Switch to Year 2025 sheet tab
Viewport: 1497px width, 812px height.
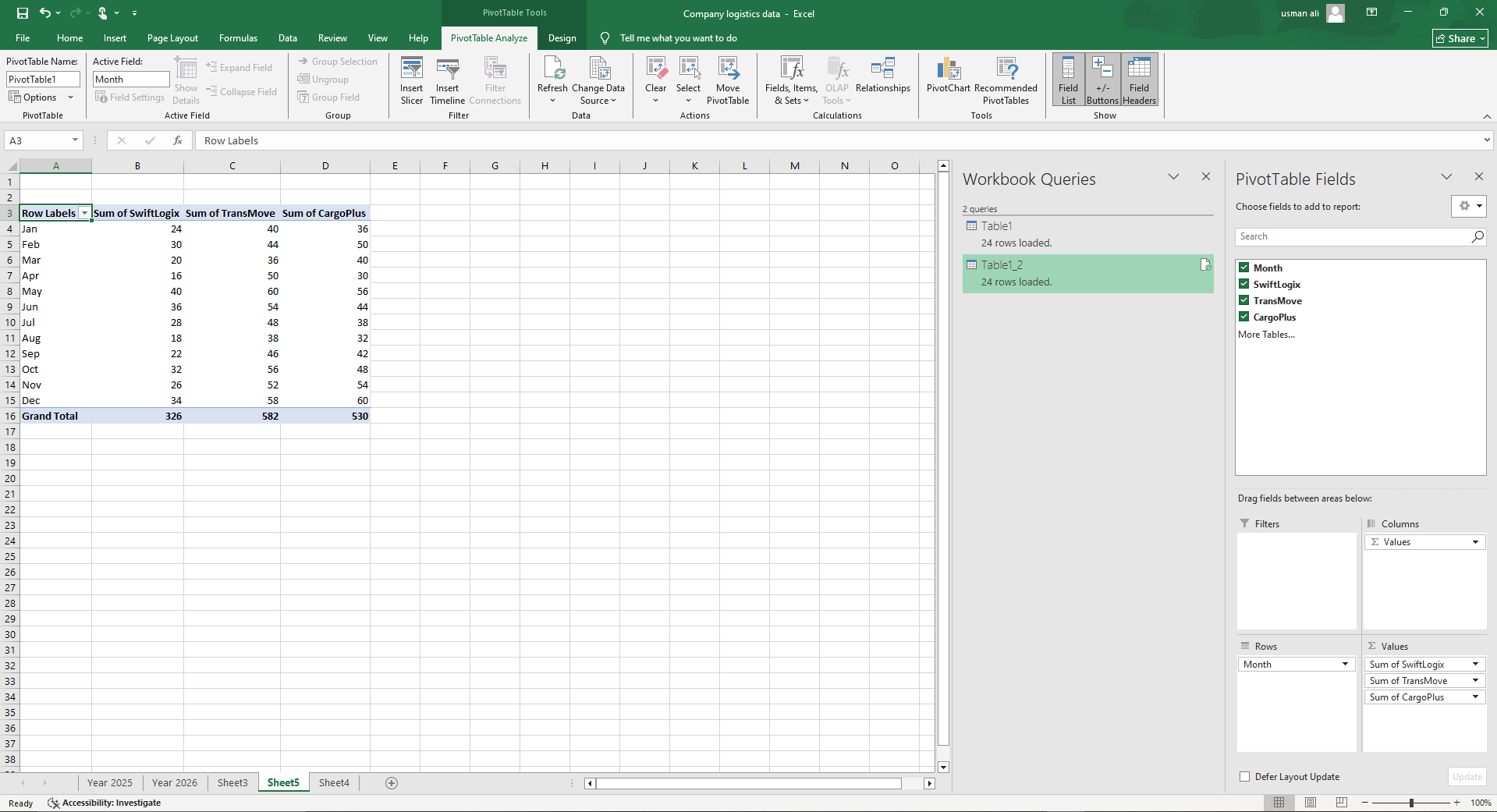(109, 783)
